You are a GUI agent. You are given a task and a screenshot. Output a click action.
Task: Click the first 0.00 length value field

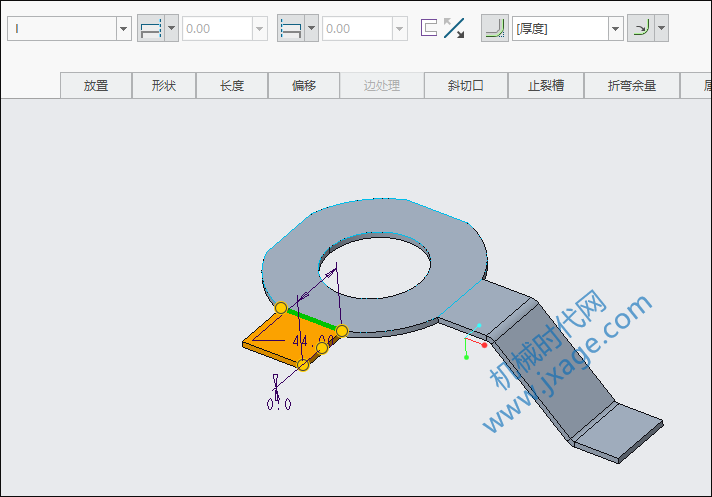point(218,29)
